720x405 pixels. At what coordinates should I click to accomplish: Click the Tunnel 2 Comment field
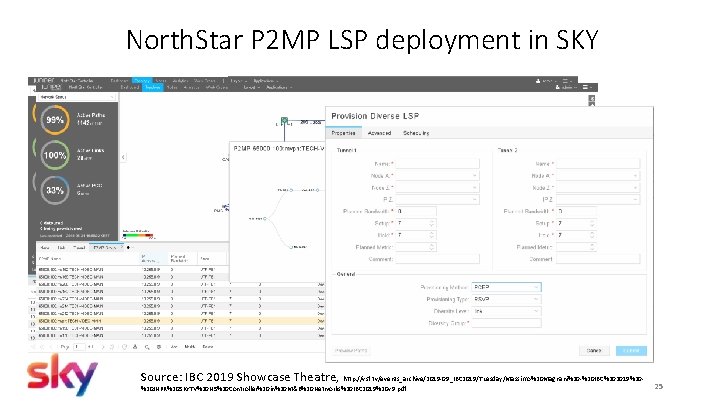pos(598,259)
